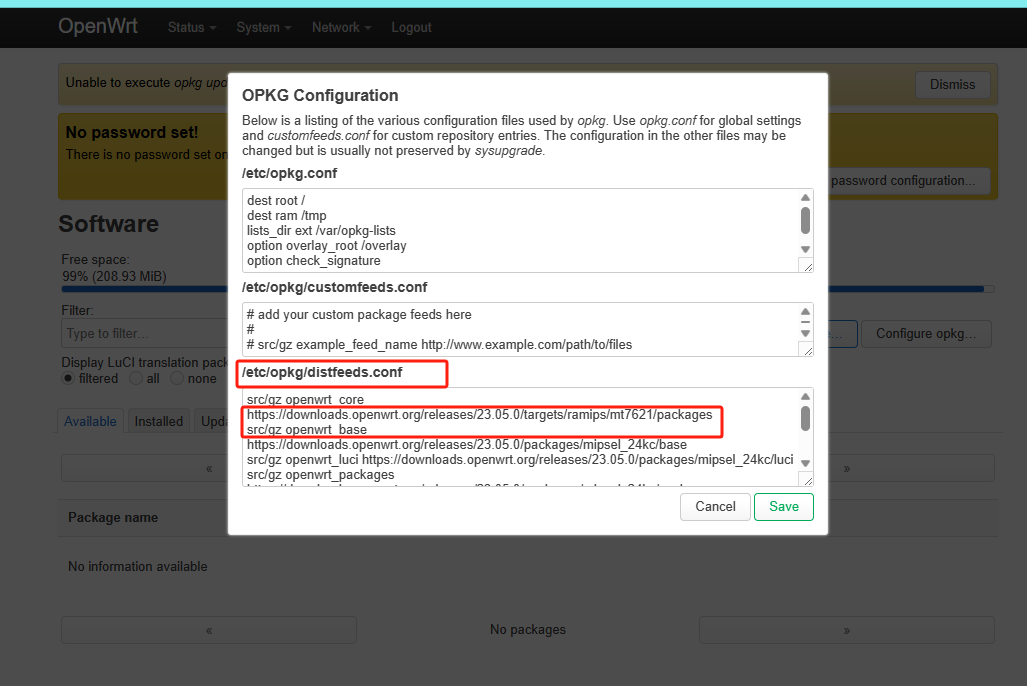1027x686 pixels.
Task: Open the System menu
Action: [x=264, y=28]
